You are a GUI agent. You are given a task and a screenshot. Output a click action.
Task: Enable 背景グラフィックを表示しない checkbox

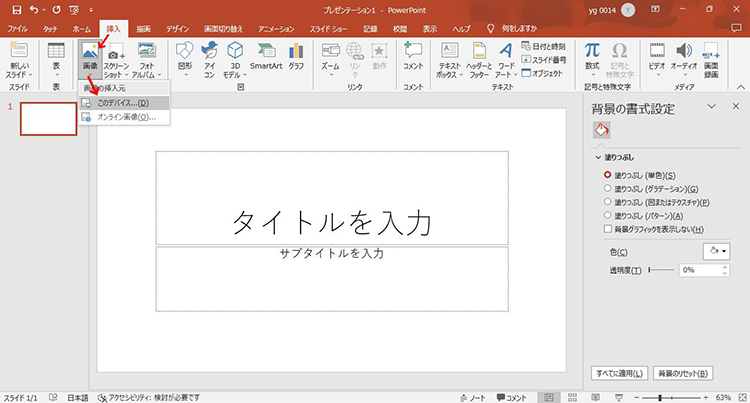pos(608,229)
